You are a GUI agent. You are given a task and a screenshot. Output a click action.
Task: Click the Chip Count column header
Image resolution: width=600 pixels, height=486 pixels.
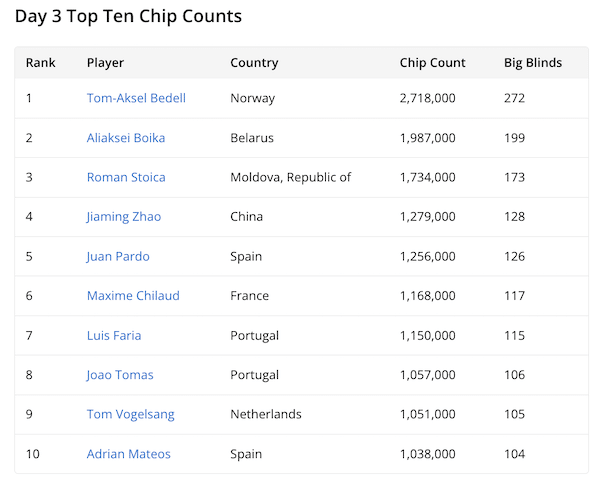(433, 62)
